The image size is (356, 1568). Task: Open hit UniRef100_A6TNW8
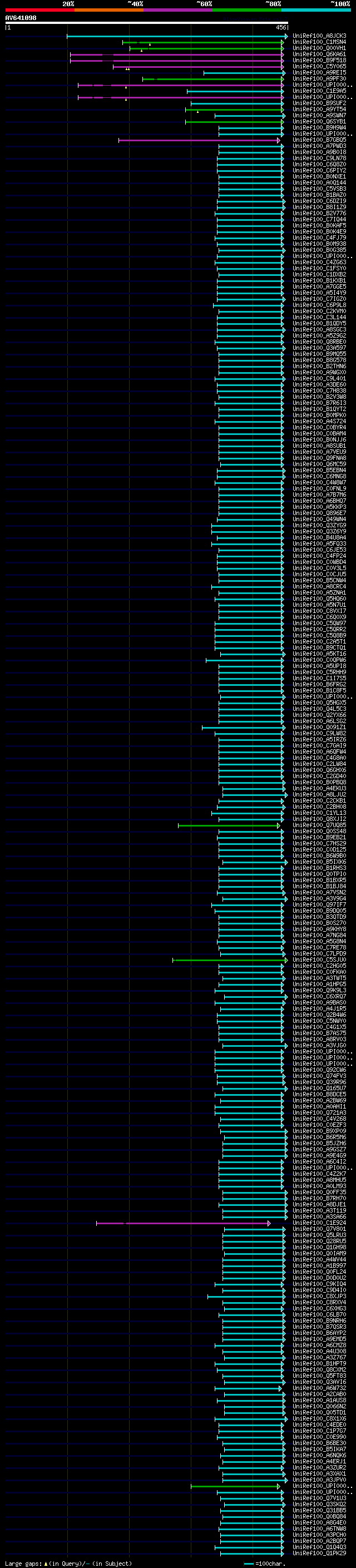pyautogui.click(x=319, y=1529)
